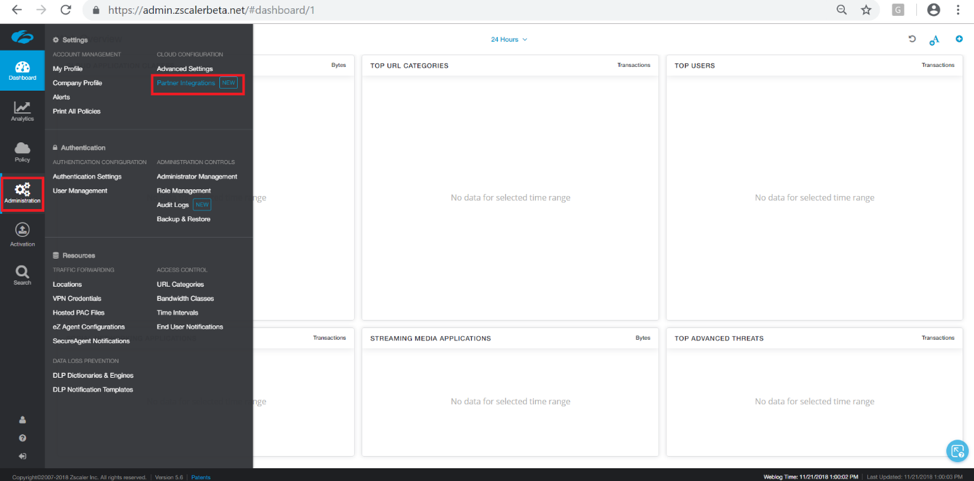Open Analytics in the sidebar
This screenshot has width=974, height=481.
tap(22, 111)
